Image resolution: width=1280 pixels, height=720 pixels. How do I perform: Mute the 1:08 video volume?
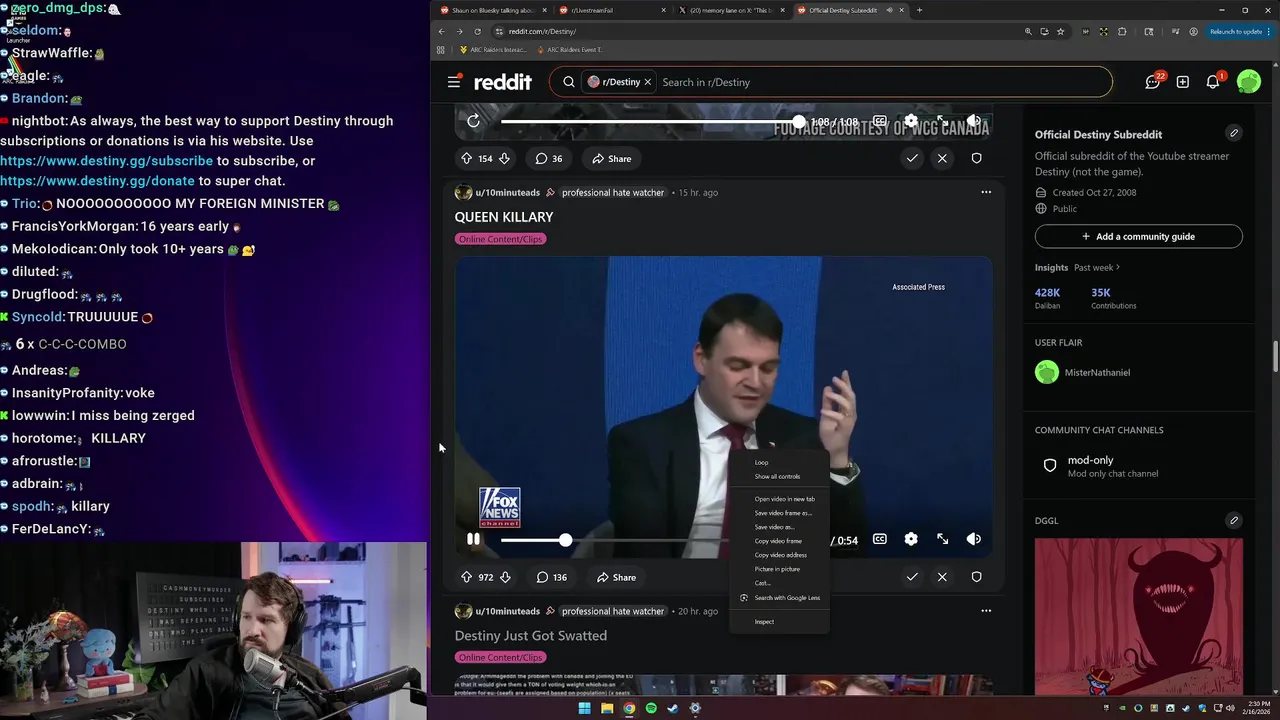click(x=974, y=121)
